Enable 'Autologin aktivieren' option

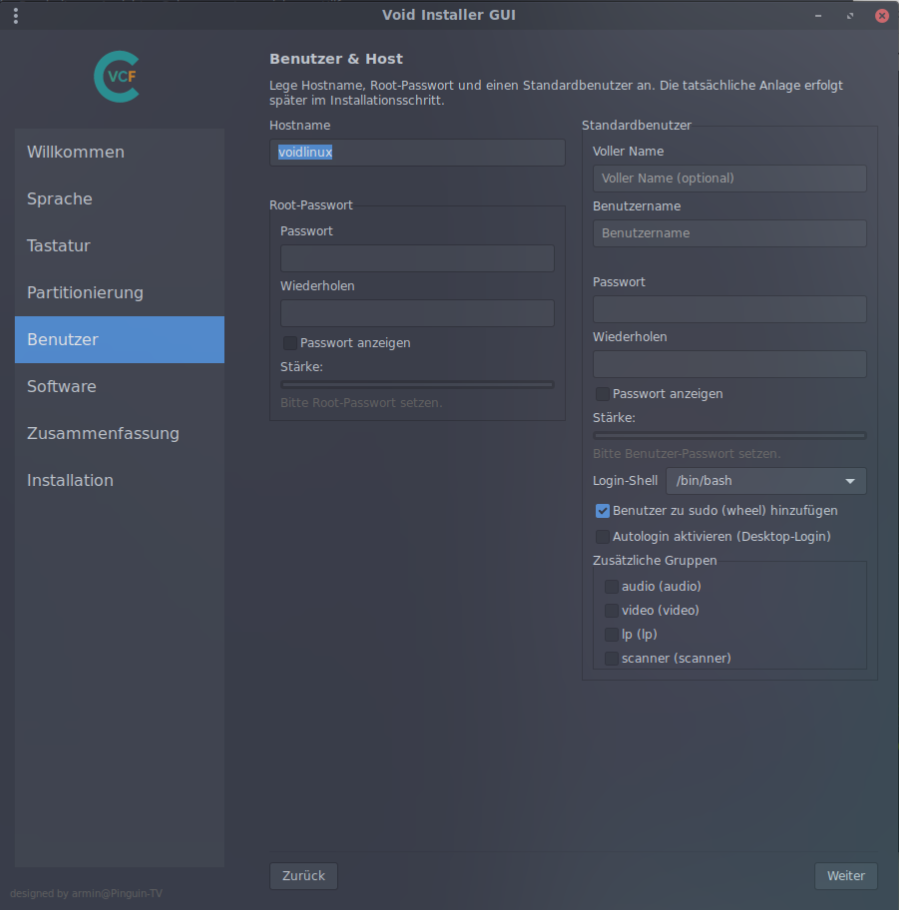tap(603, 537)
